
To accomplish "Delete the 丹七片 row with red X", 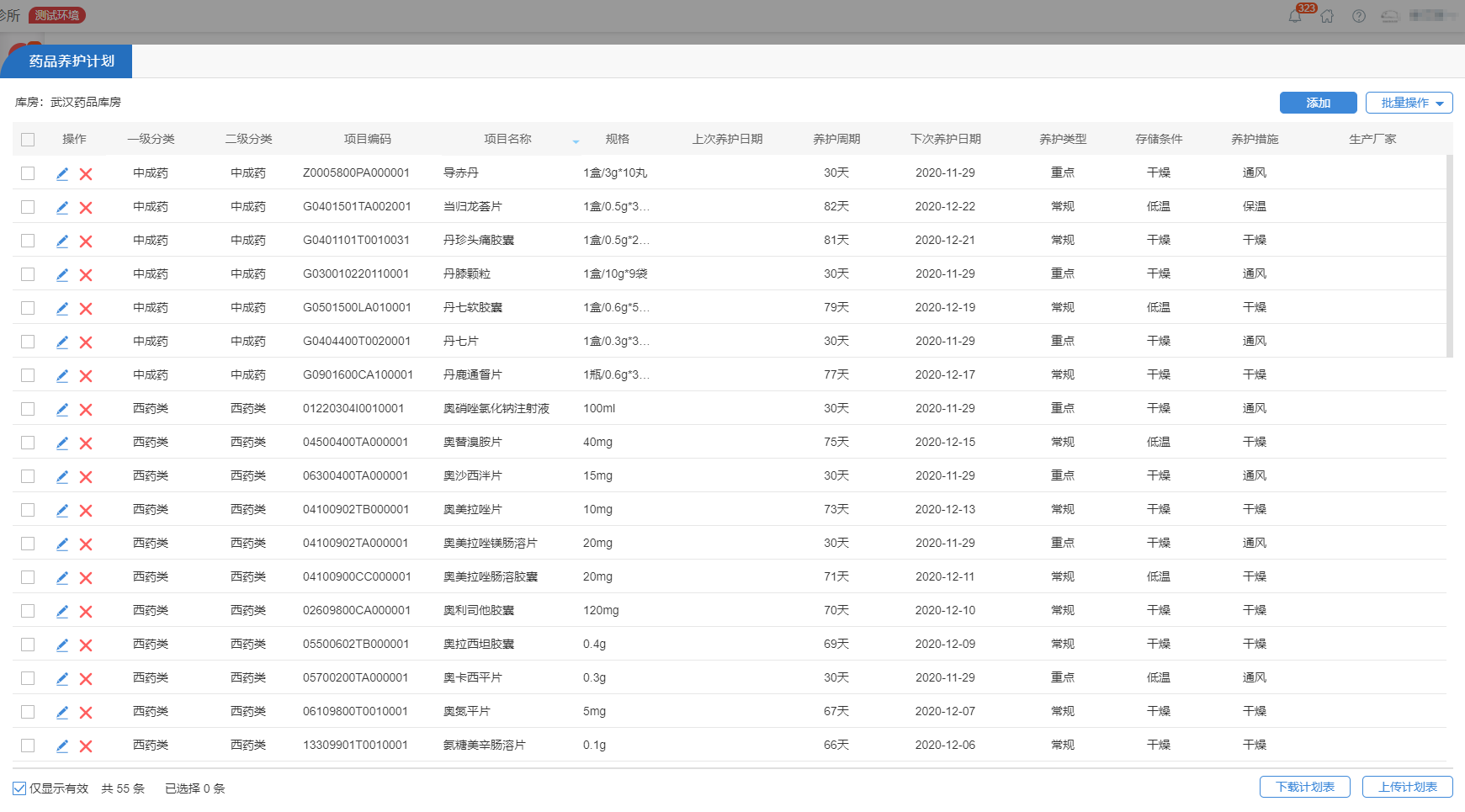I will point(86,342).
